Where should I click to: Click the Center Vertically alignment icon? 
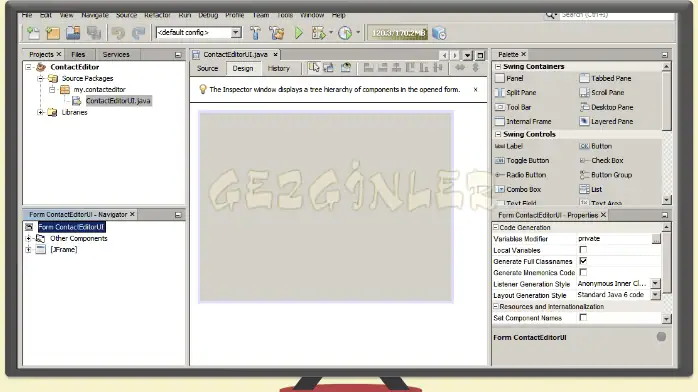point(438,68)
